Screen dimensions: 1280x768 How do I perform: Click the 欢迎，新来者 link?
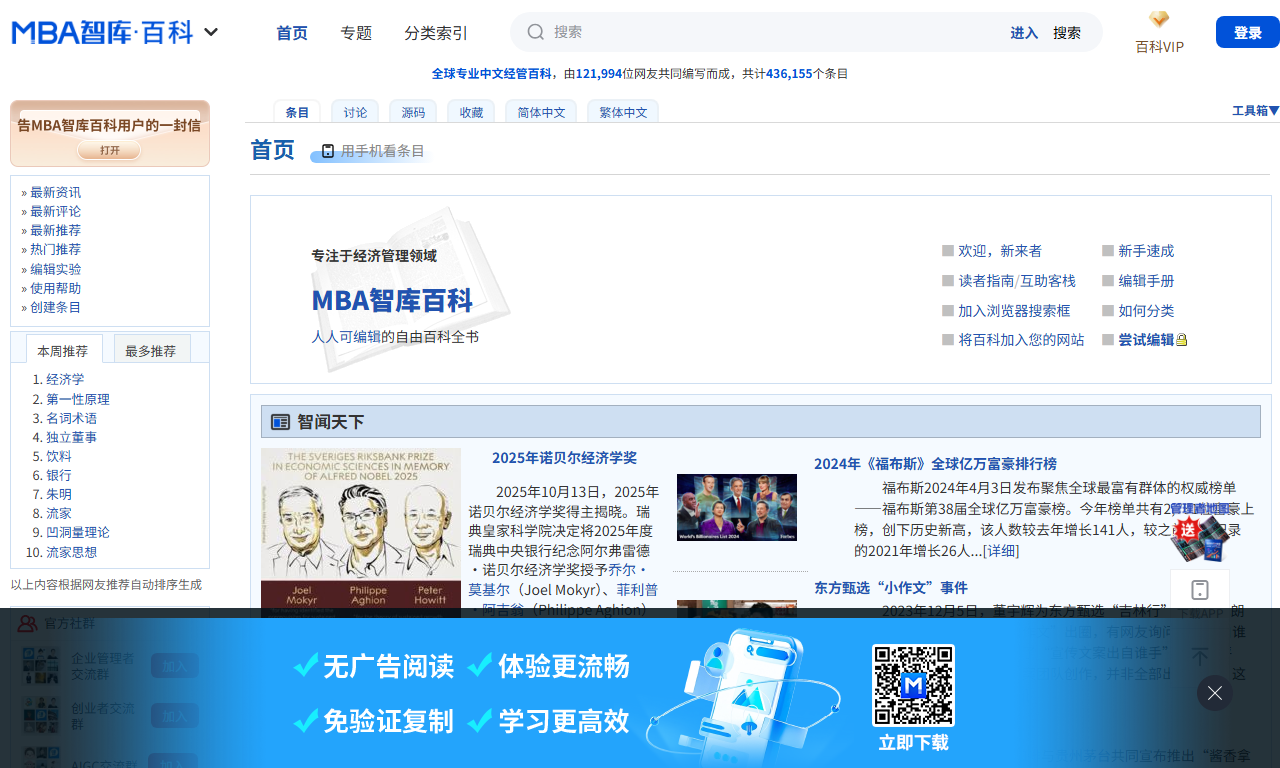coord(1000,251)
